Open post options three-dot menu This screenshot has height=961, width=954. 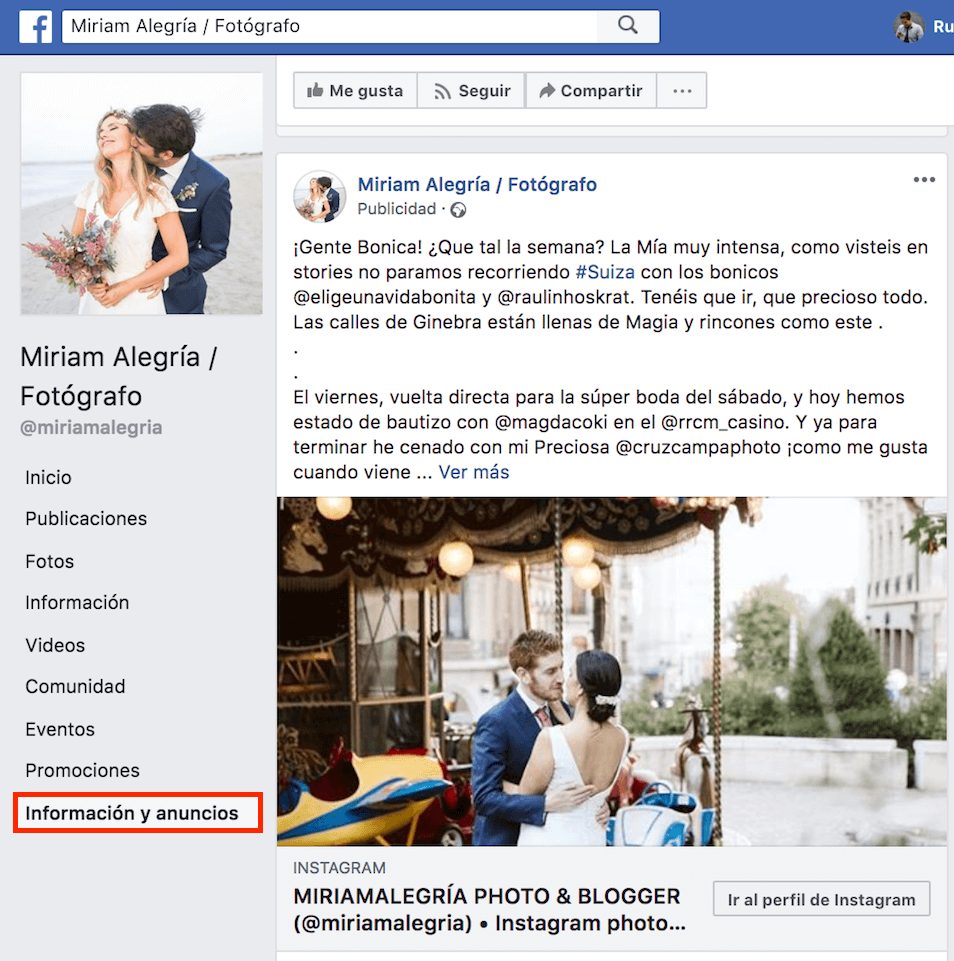[x=924, y=180]
